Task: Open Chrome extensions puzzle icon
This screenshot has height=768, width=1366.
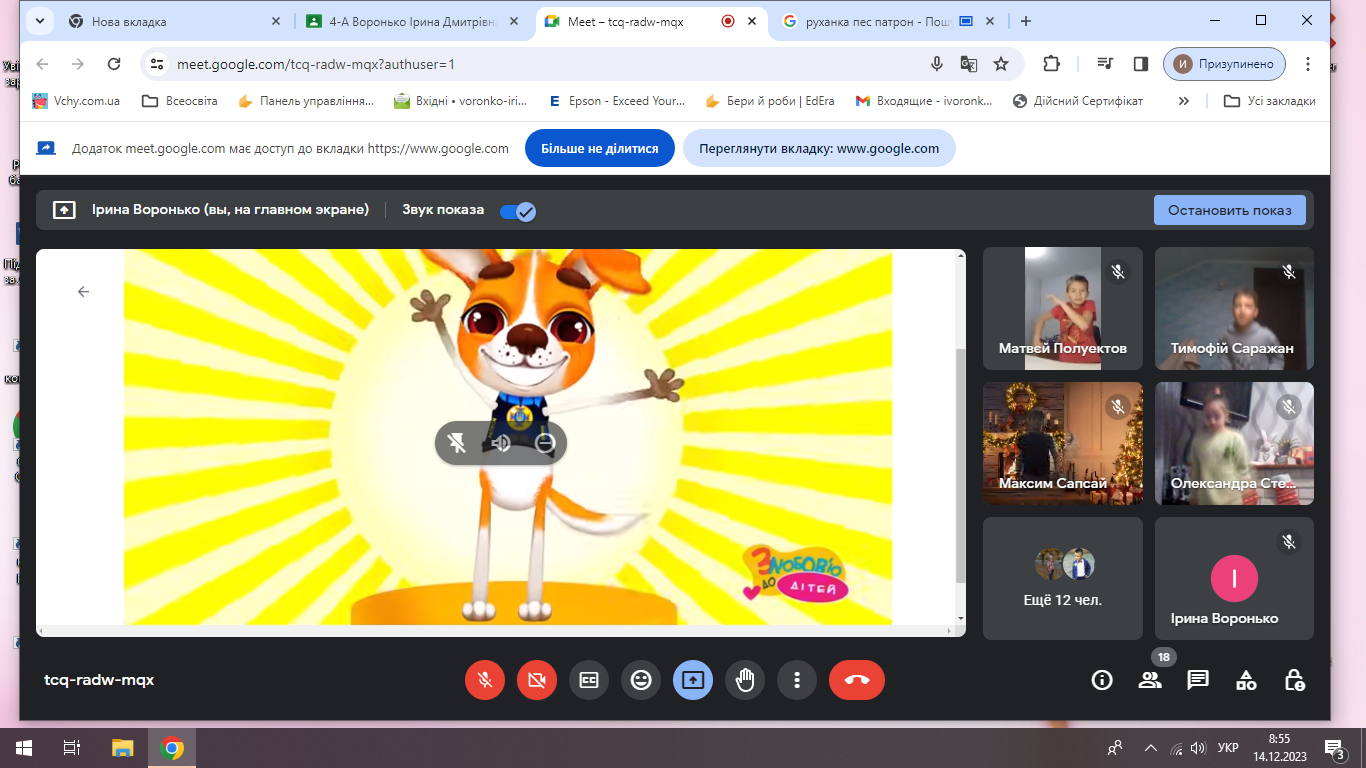Action: (1051, 64)
